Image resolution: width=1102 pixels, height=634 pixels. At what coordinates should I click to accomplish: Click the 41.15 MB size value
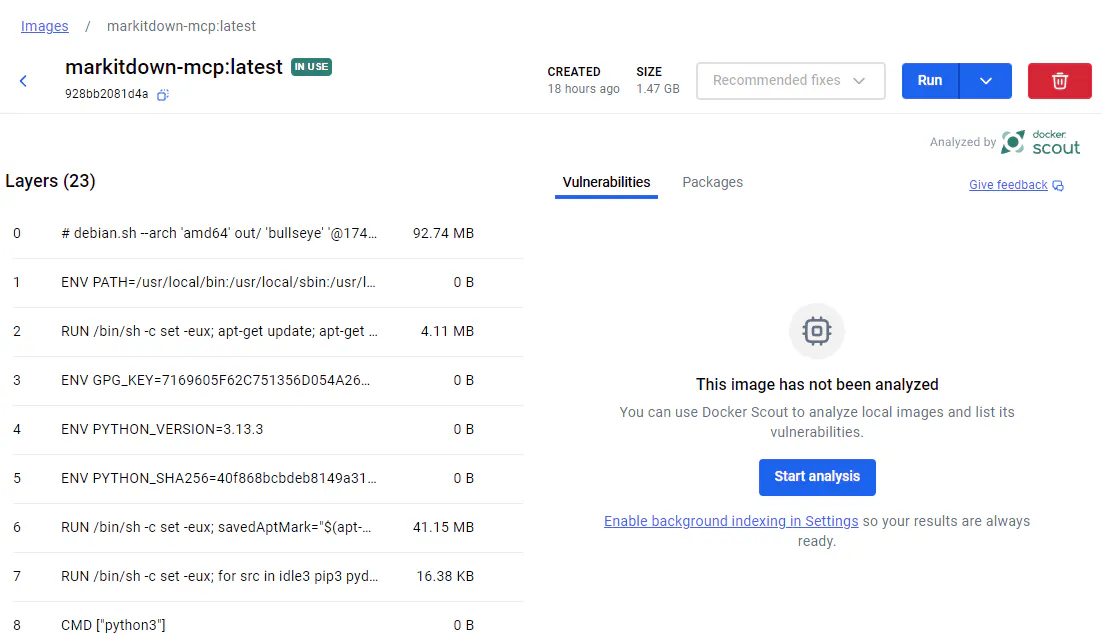[443, 527]
